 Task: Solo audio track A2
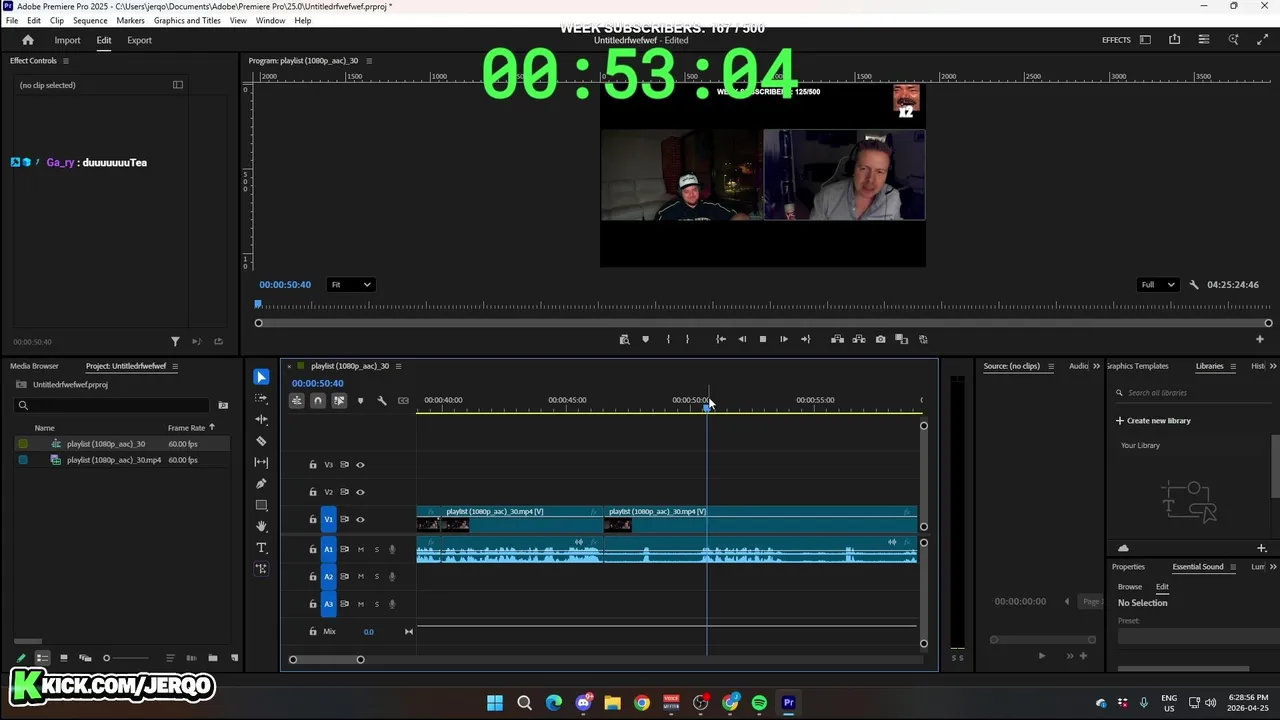pyautogui.click(x=376, y=576)
